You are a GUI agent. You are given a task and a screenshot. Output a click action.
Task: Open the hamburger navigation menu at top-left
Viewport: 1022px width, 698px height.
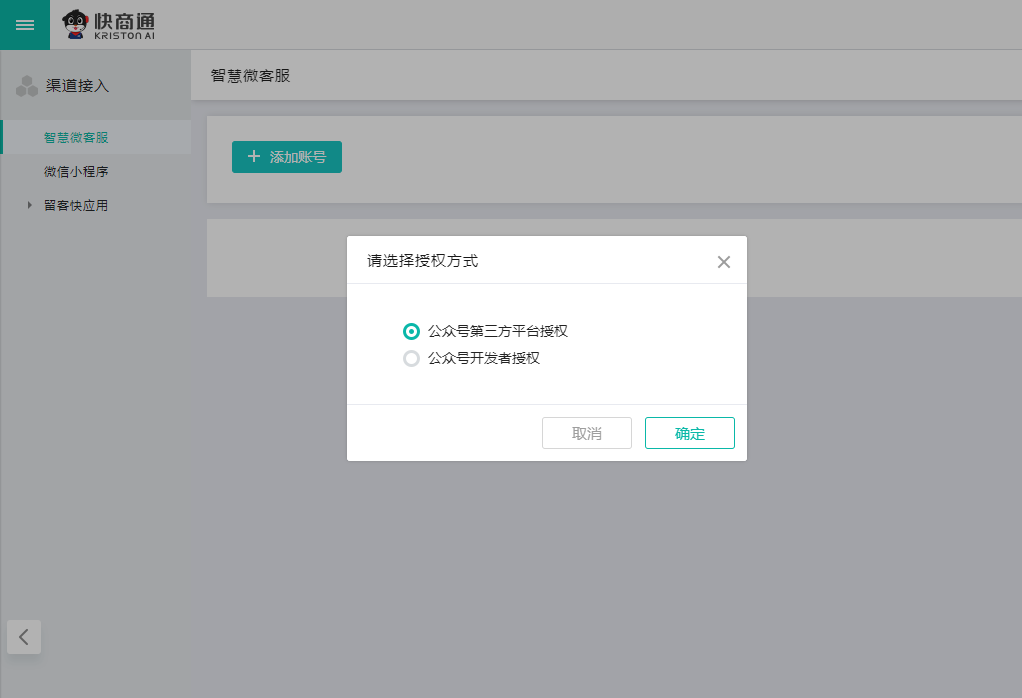(x=24, y=24)
